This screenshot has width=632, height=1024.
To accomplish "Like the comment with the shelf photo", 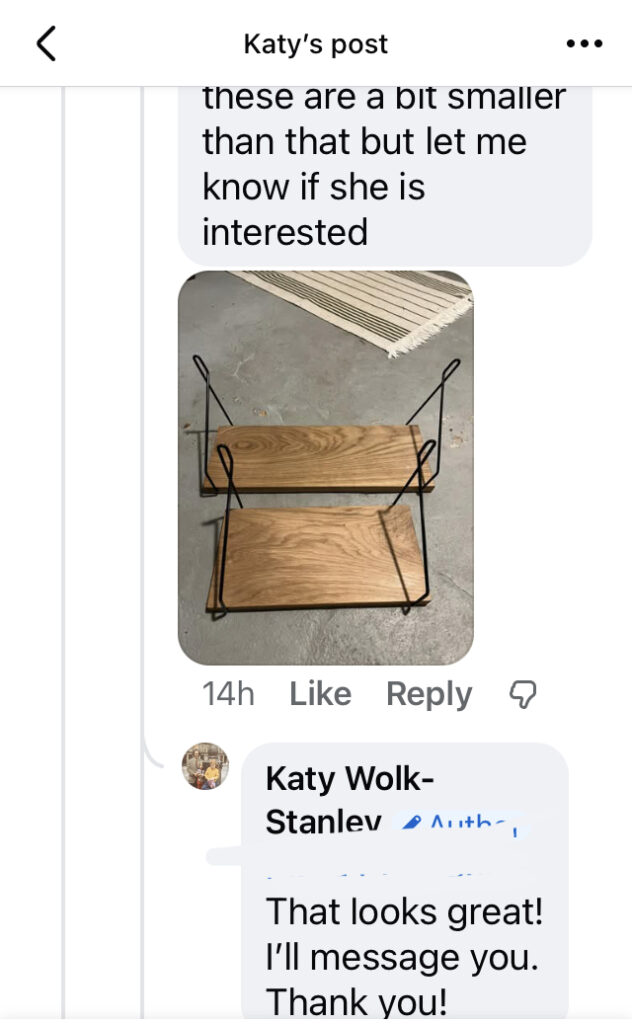I will (320, 694).
